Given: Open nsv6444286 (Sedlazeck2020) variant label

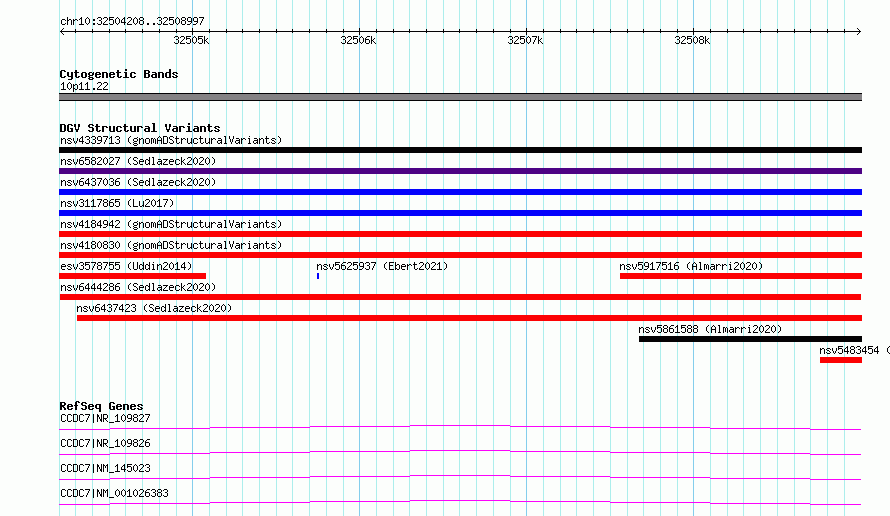Looking at the screenshot, I should click(138, 287).
